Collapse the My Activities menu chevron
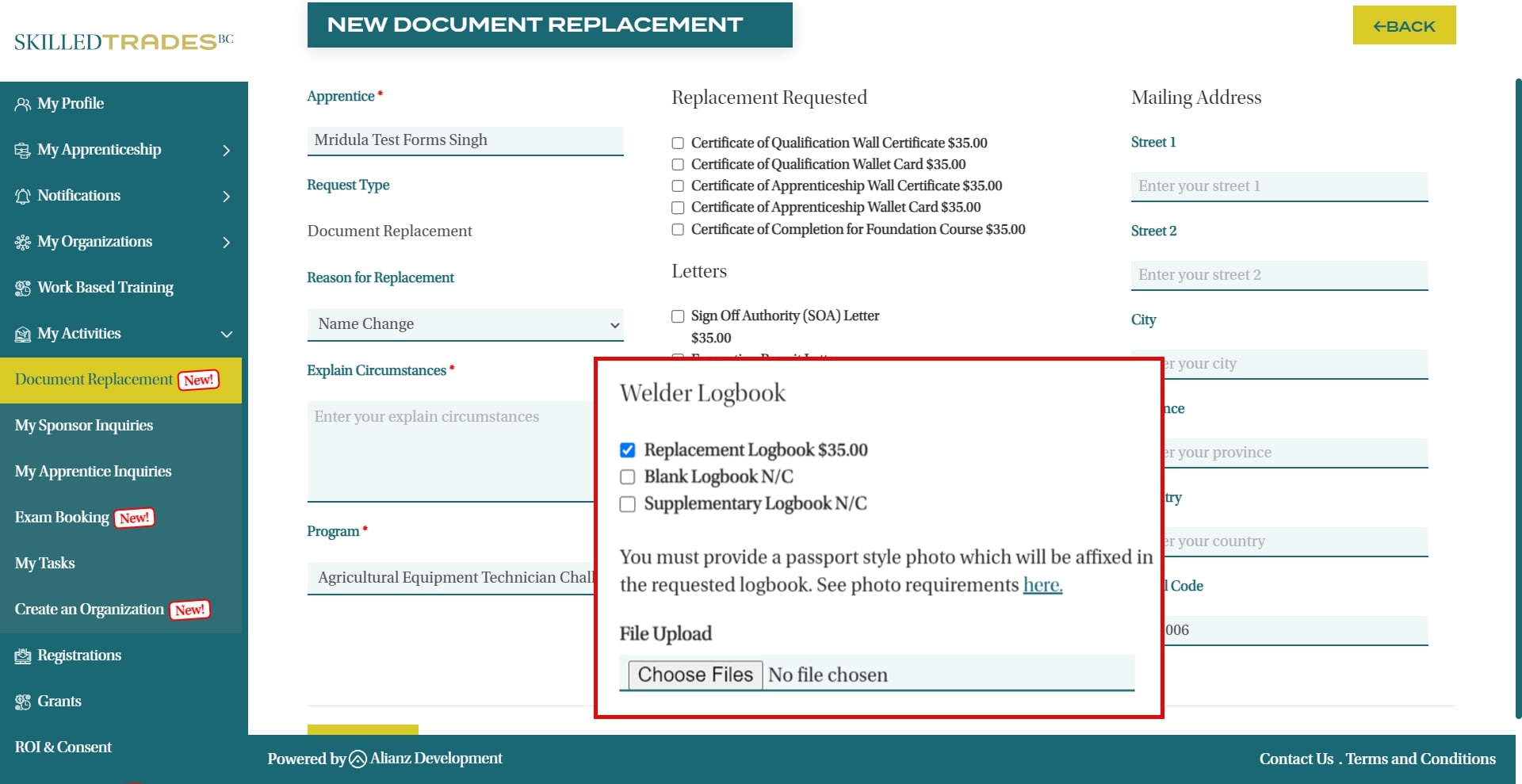Screen dimensions: 1522x784 point(227,335)
